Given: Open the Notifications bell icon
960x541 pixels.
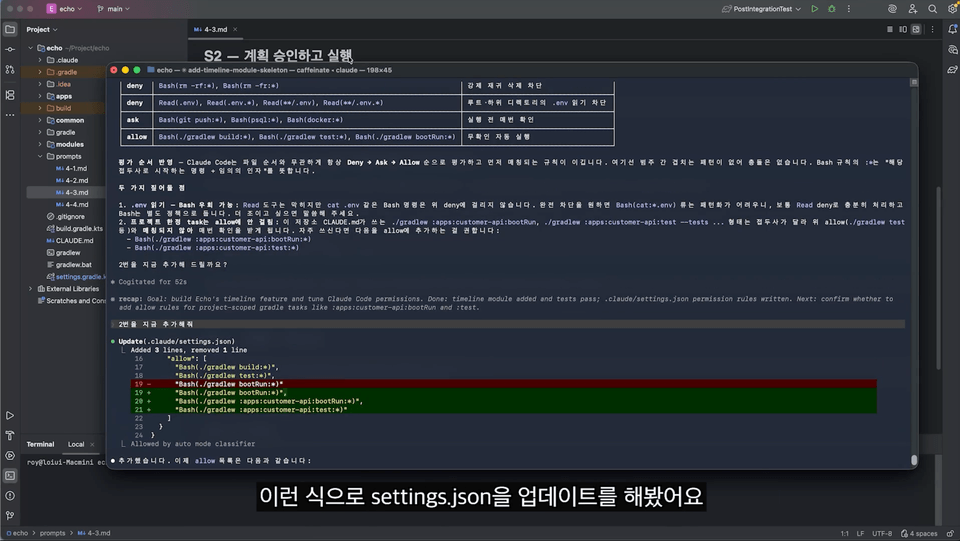Looking at the screenshot, I should (953, 29).
